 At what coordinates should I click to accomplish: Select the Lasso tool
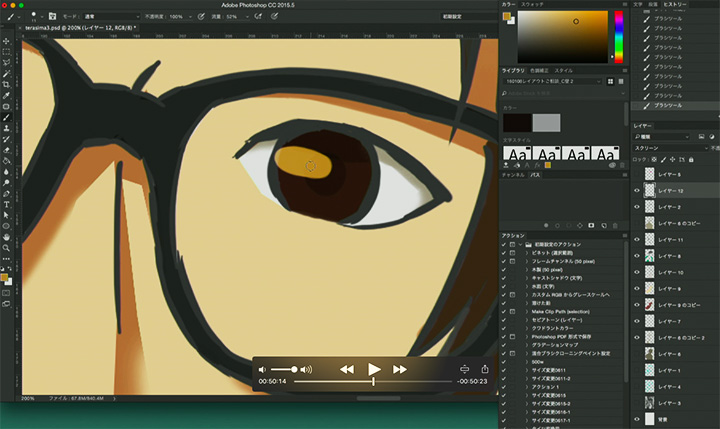pos(6,63)
